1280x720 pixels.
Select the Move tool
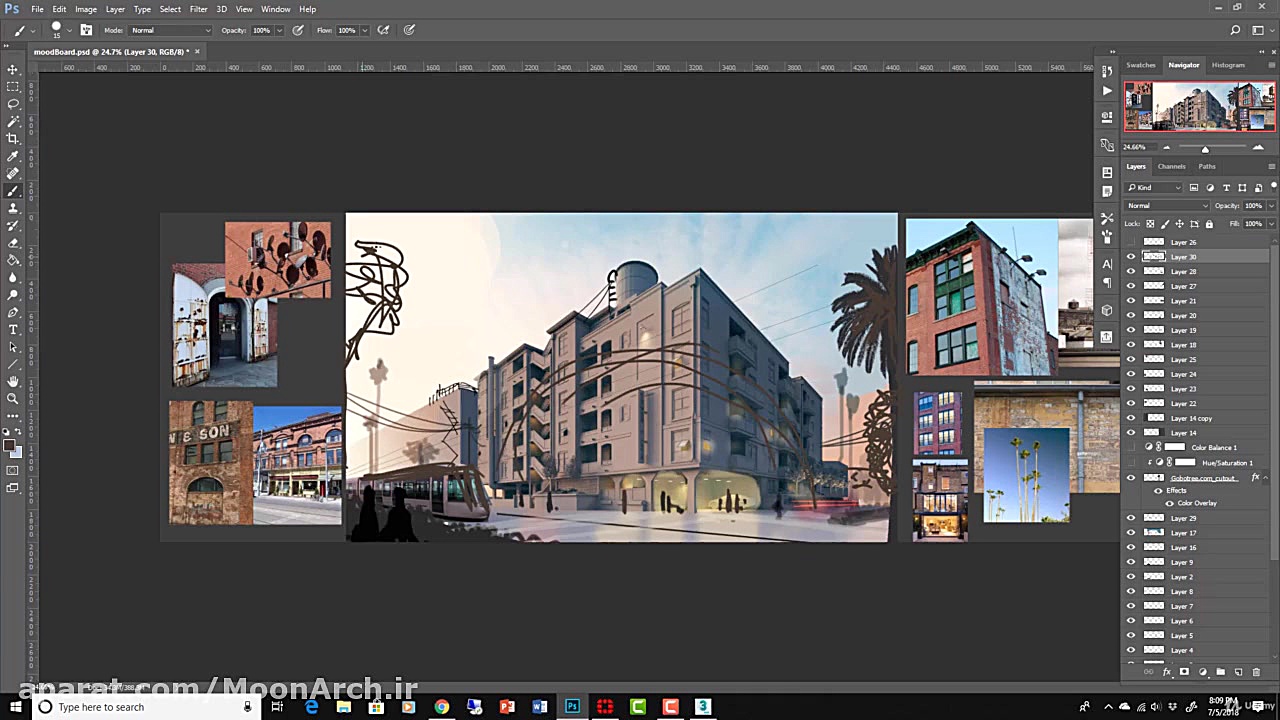click(13, 69)
